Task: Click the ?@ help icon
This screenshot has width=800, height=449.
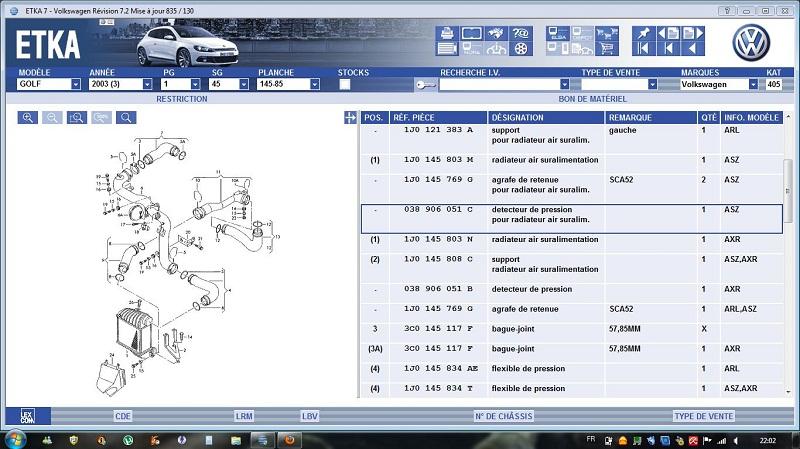Action: click(520, 33)
